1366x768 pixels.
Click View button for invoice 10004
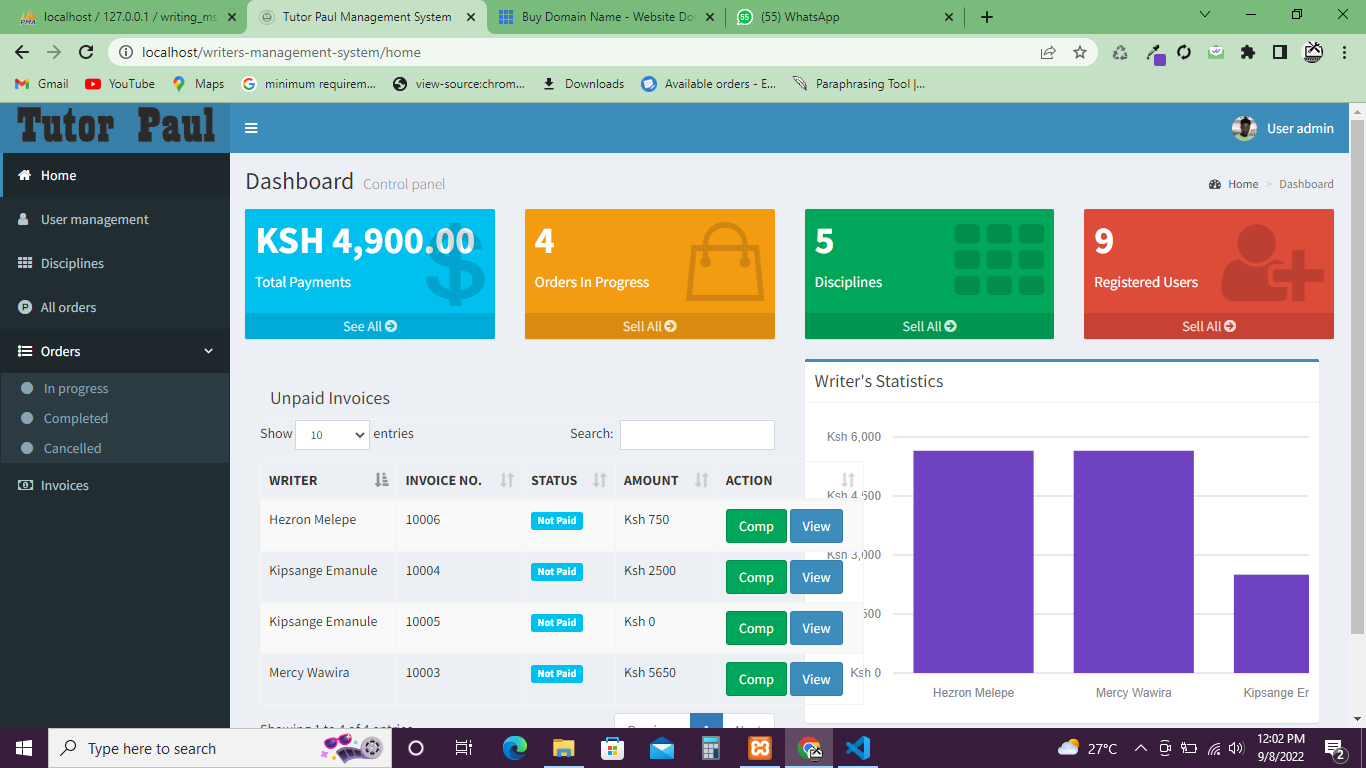pos(816,577)
